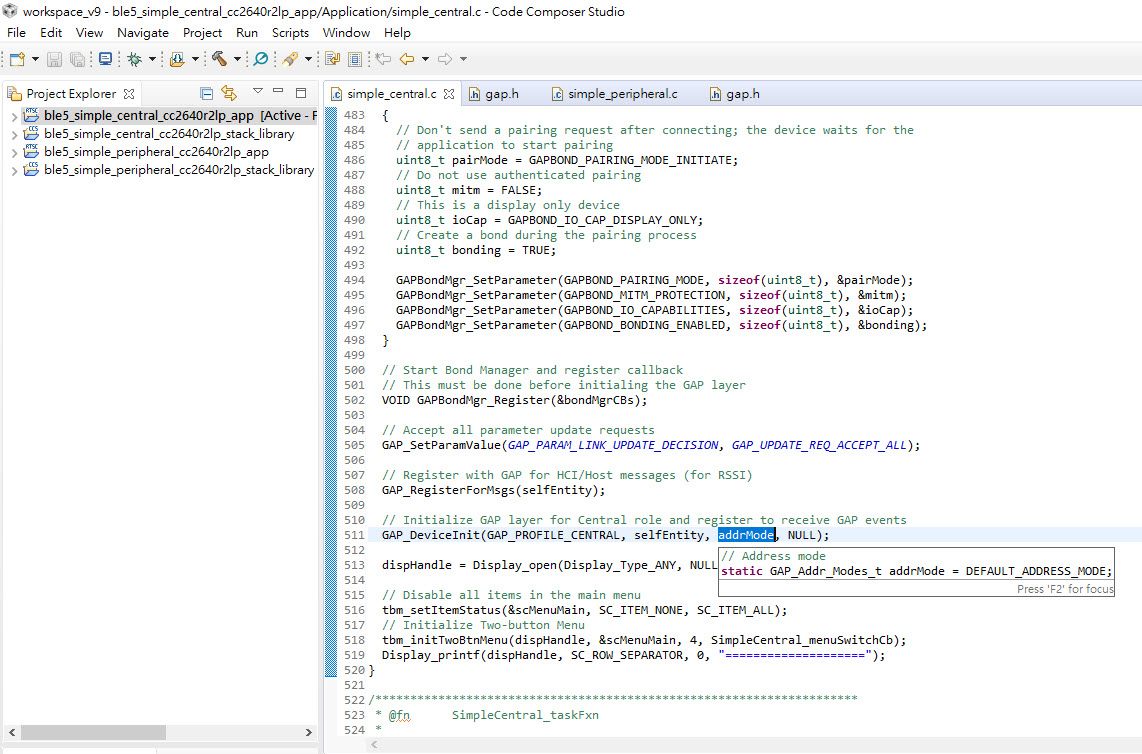Expand the ble5_simple_peripheral_cc2640r2lp_app project
This screenshot has width=1142, height=754.
pos(13,153)
